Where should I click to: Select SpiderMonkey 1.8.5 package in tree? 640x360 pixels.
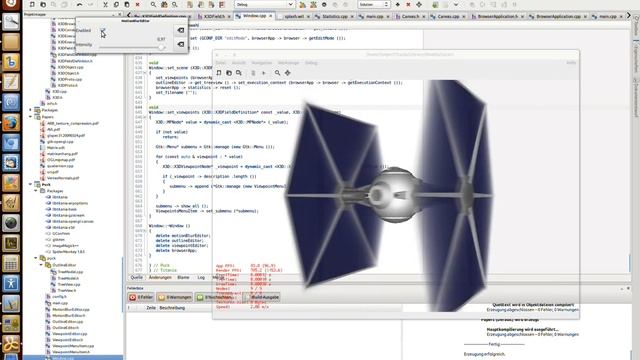pos(68,252)
